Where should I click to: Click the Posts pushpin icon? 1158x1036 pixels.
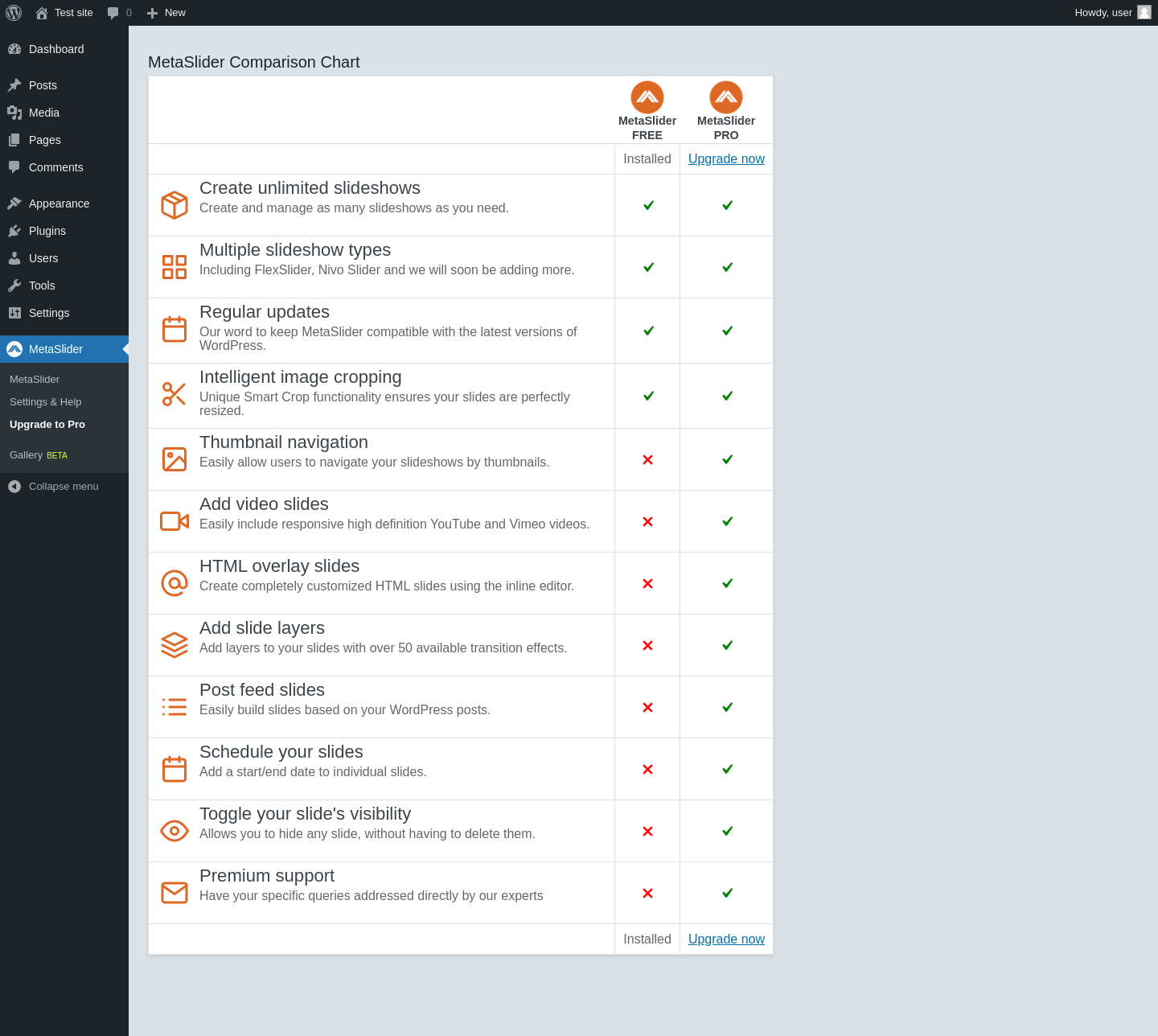14,85
